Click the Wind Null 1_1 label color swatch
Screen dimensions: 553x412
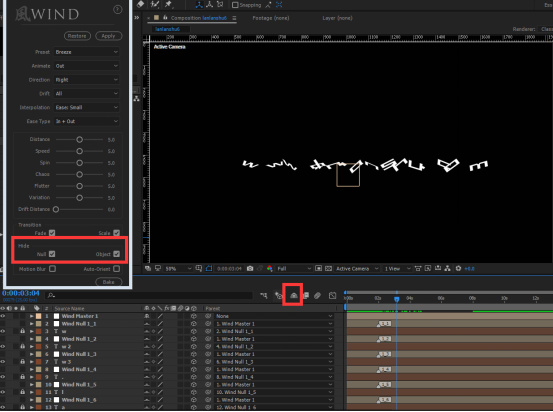tap(39, 324)
